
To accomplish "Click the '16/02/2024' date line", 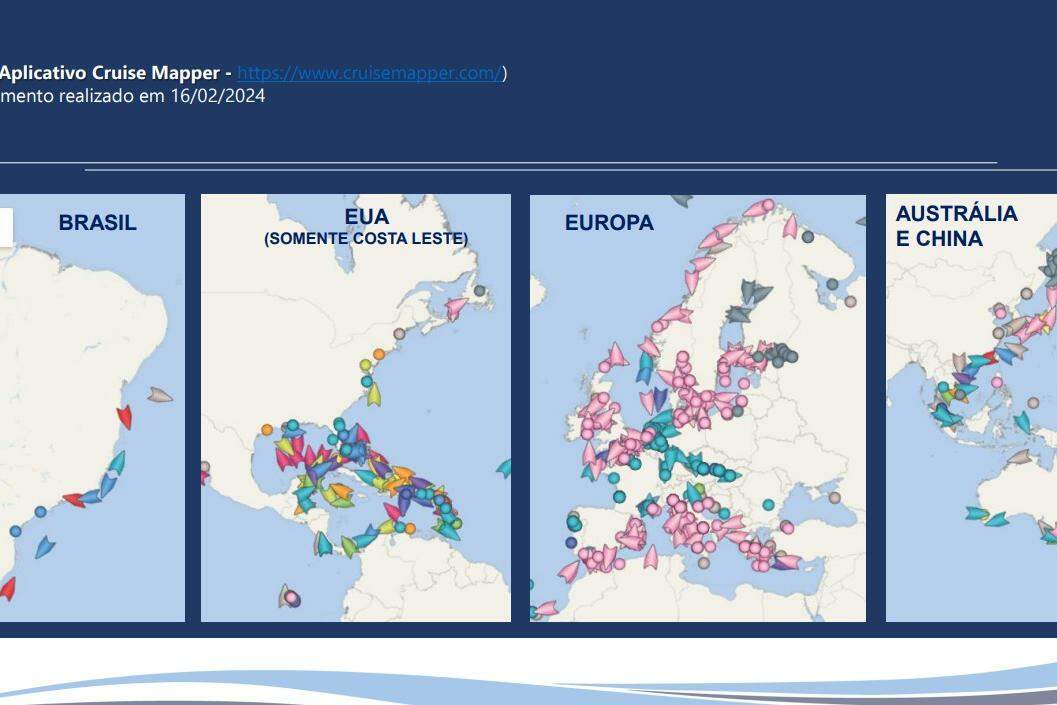I will [132, 96].
